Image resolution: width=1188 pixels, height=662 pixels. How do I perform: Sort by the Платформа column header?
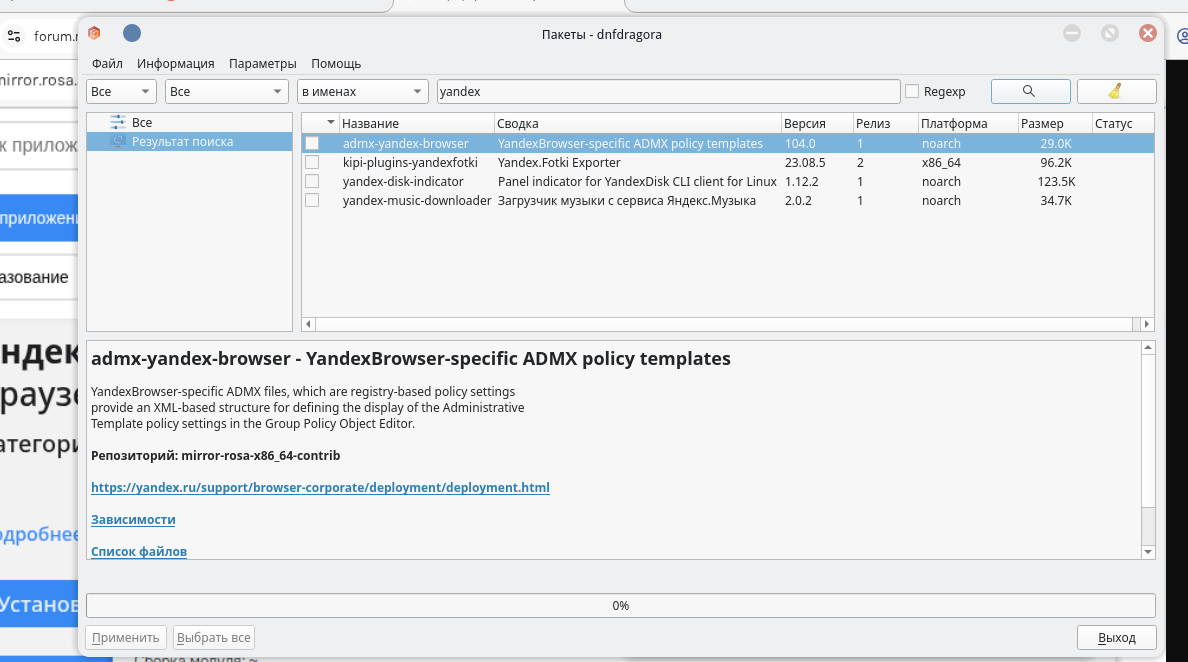(968, 123)
